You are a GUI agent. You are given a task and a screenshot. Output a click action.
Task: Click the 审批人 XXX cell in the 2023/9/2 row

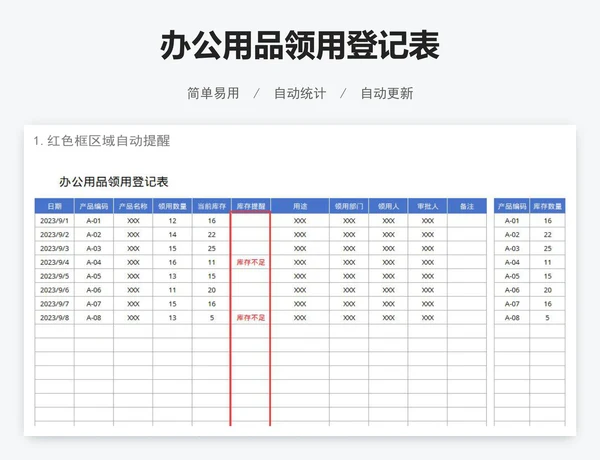coord(427,235)
